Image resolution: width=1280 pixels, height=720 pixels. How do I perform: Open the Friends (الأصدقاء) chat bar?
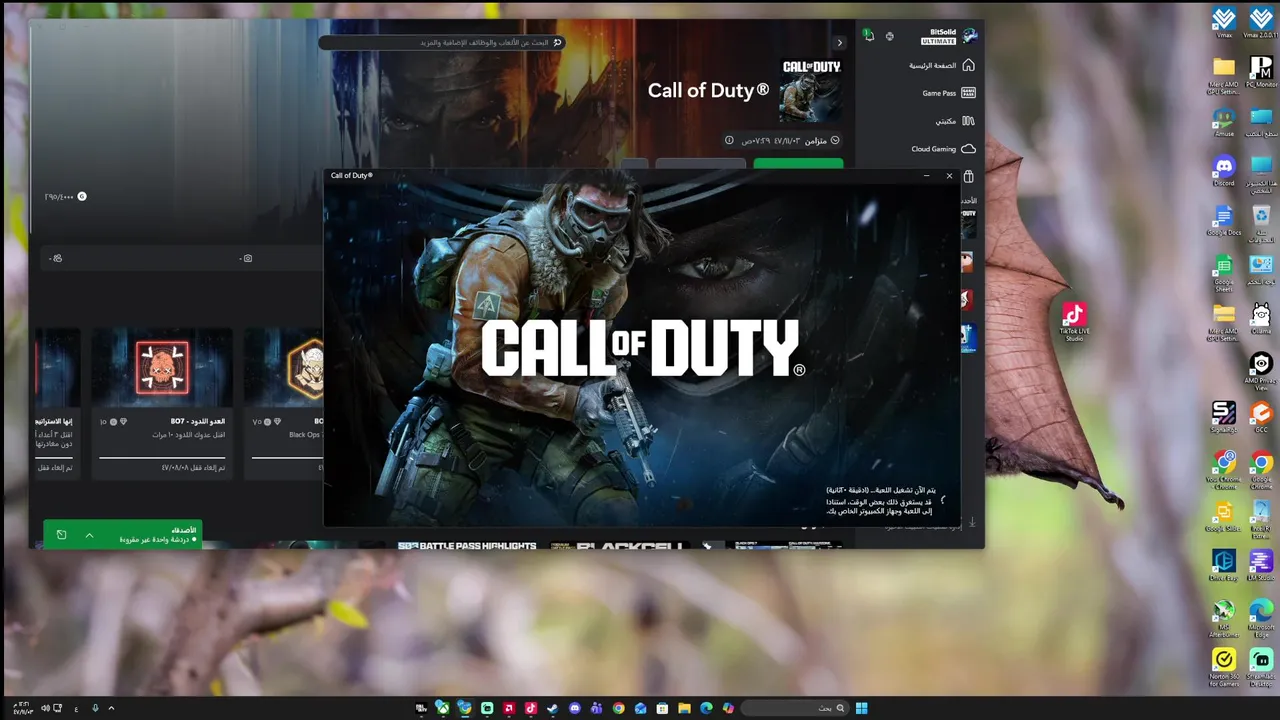point(123,535)
